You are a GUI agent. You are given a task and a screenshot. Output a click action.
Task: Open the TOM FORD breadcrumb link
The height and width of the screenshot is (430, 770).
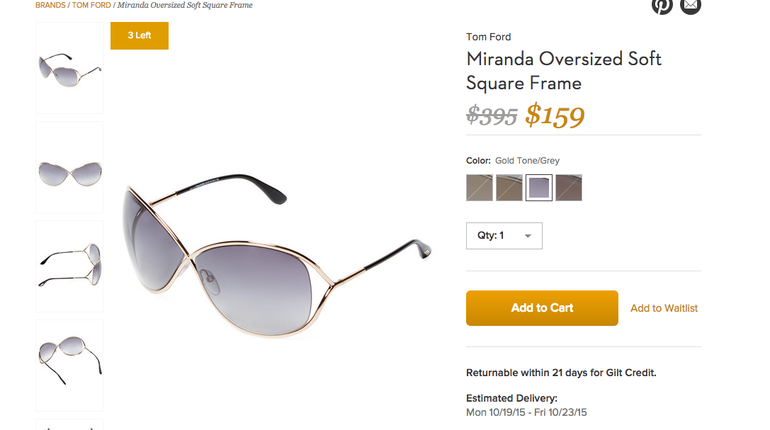(91, 5)
